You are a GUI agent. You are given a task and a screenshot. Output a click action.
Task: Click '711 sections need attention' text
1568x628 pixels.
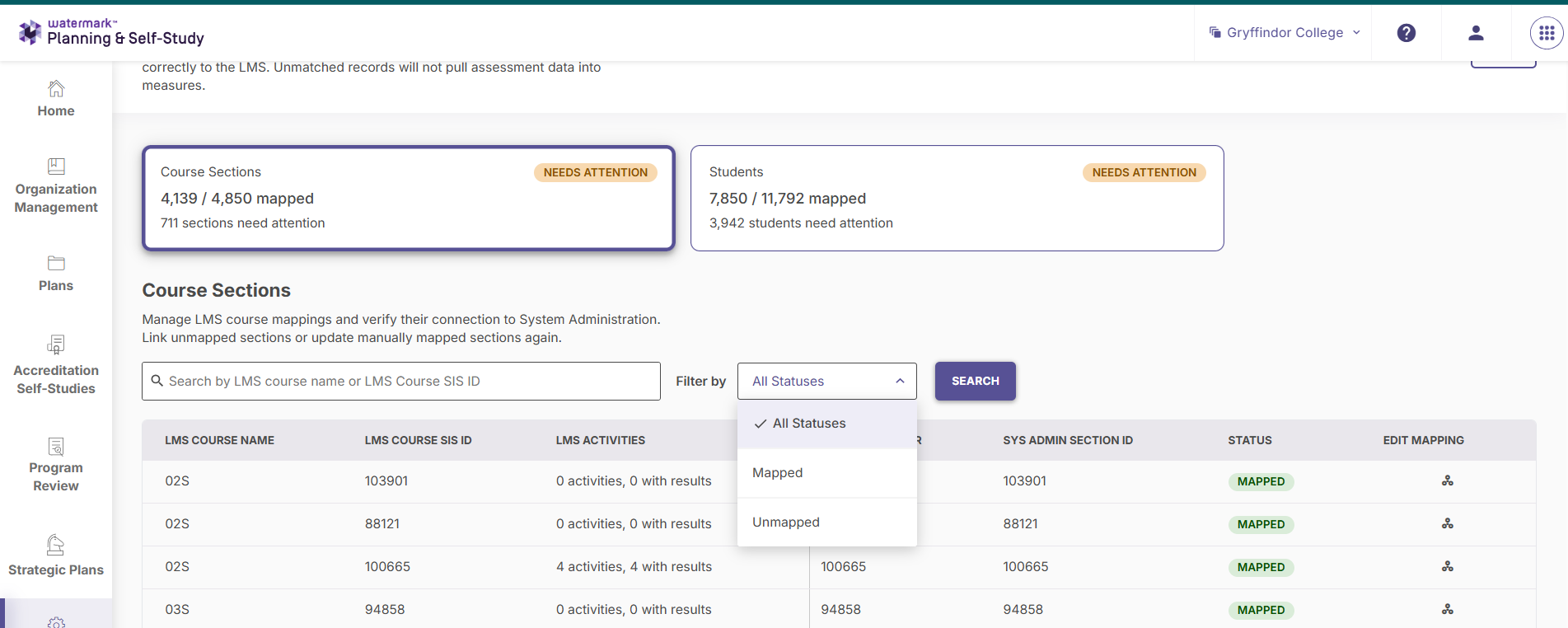click(x=242, y=223)
